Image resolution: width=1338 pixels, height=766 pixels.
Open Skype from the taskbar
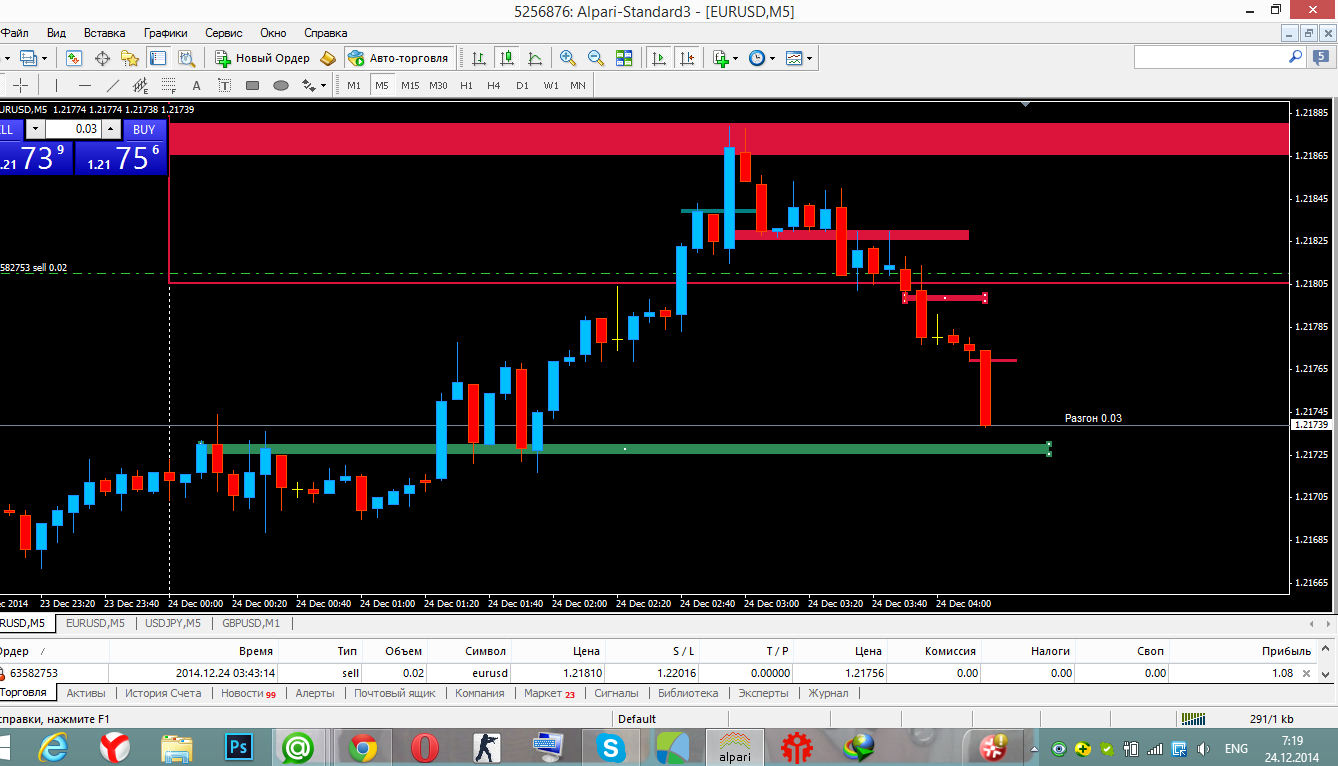coord(611,746)
